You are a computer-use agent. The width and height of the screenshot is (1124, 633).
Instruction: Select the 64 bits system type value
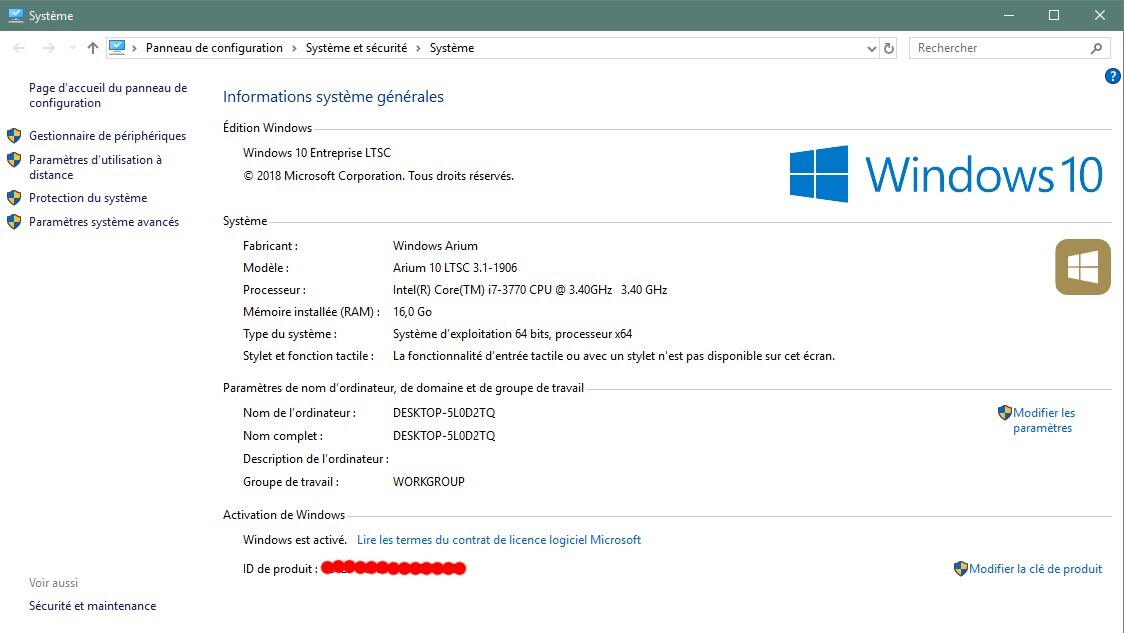click(x=513, y=334)
